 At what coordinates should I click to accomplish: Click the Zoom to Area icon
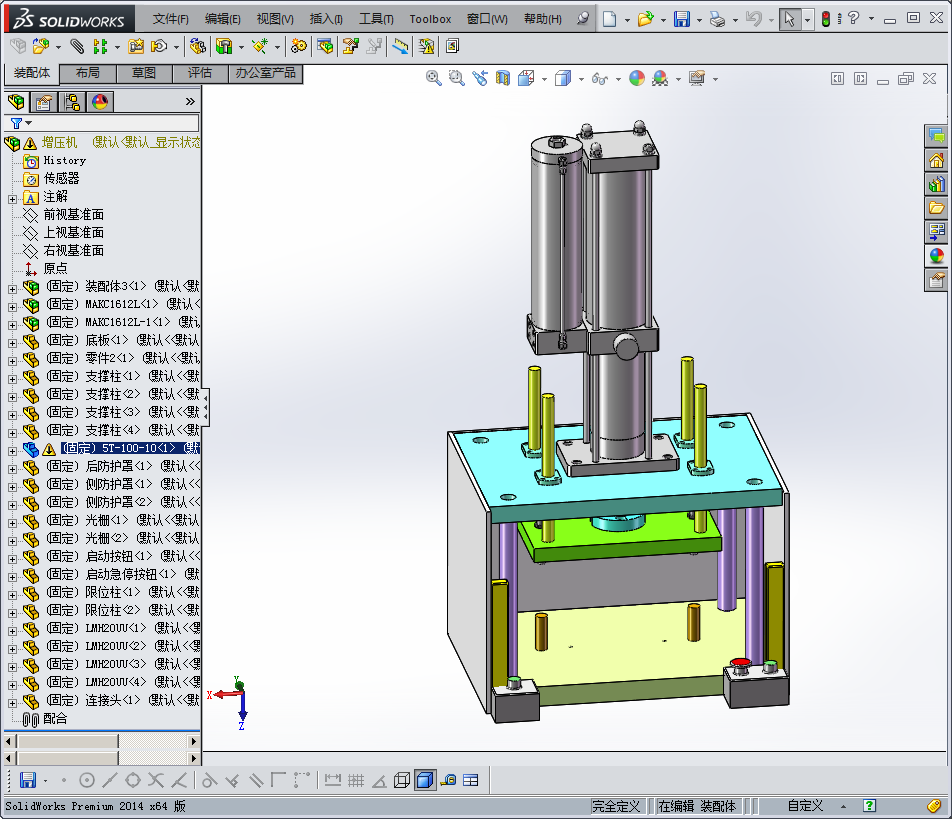pos(457,78)
